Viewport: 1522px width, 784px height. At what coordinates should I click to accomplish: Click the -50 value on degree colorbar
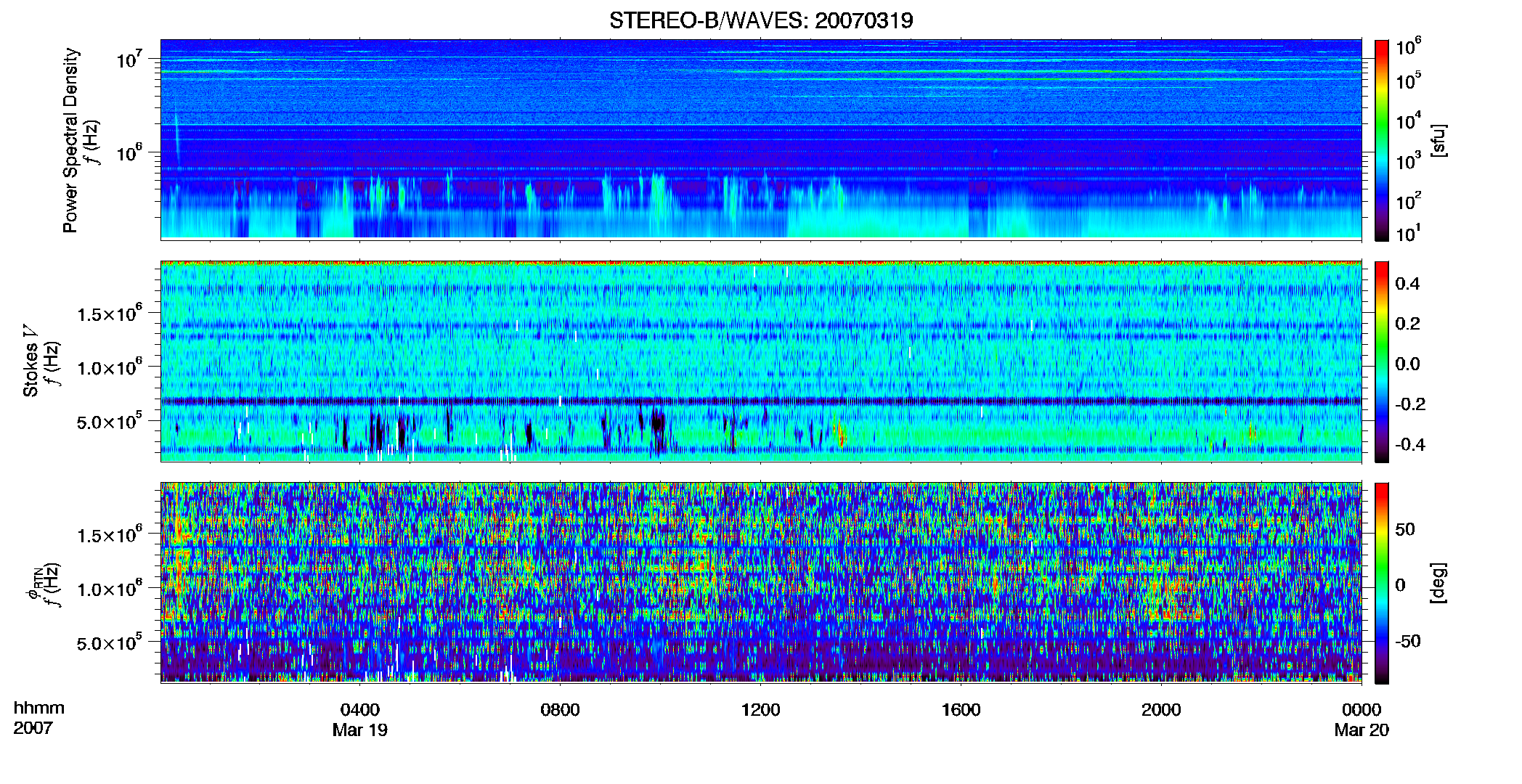click(x=1408, y=641)
